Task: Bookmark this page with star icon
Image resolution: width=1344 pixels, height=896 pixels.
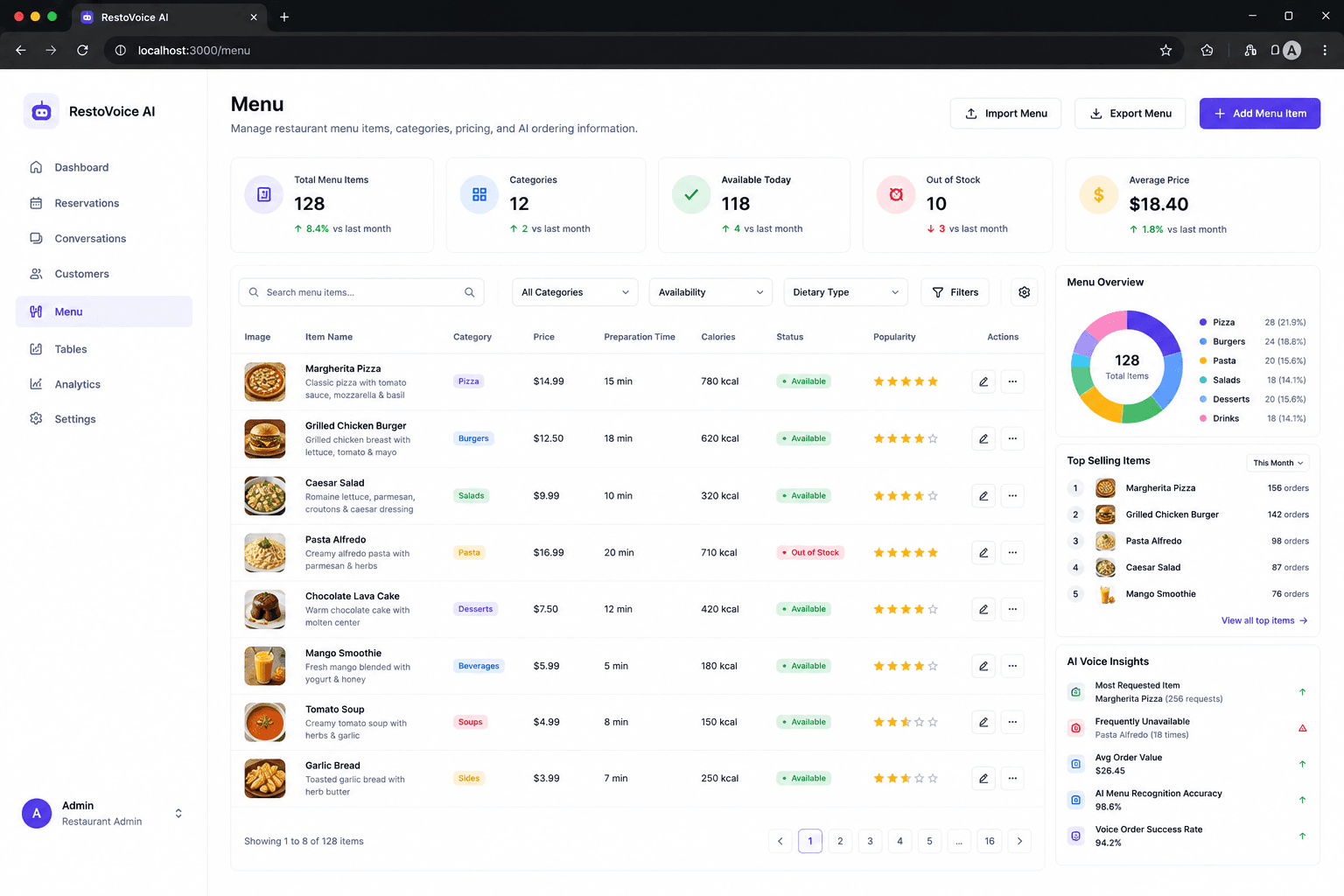Action: [1165, 51]
